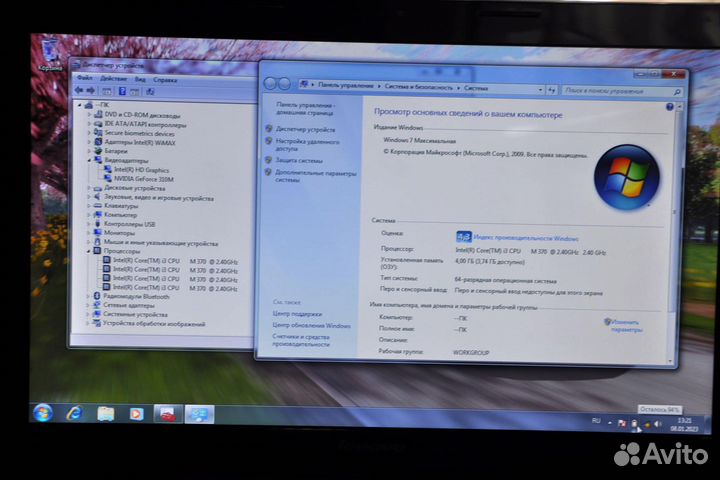Open Дополнительные параметры системы link
This screenshot has height=480, width=720.
[x=315, y=176]
